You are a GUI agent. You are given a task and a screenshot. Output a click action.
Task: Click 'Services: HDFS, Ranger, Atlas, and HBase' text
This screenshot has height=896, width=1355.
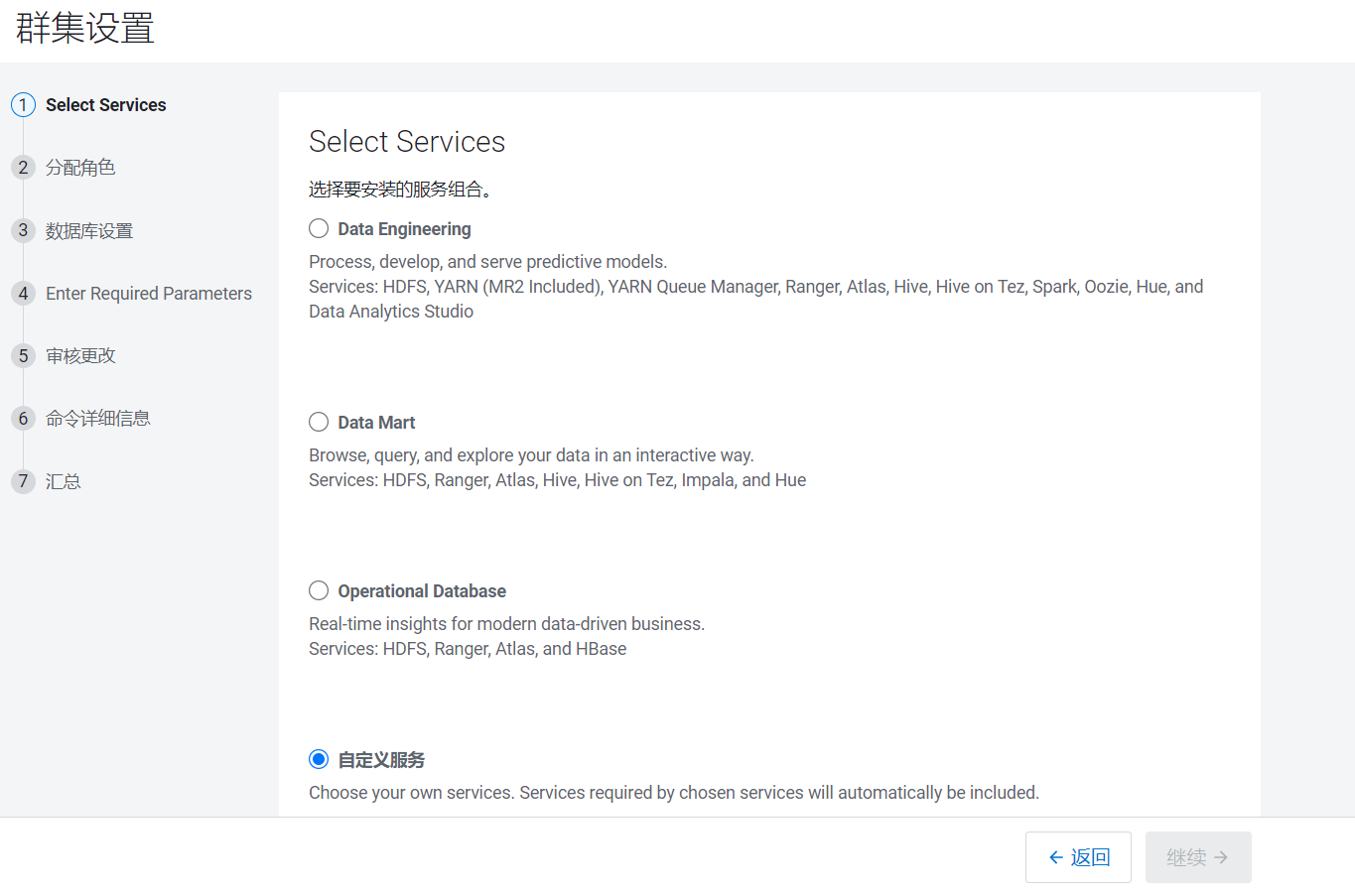click(468, 649)
